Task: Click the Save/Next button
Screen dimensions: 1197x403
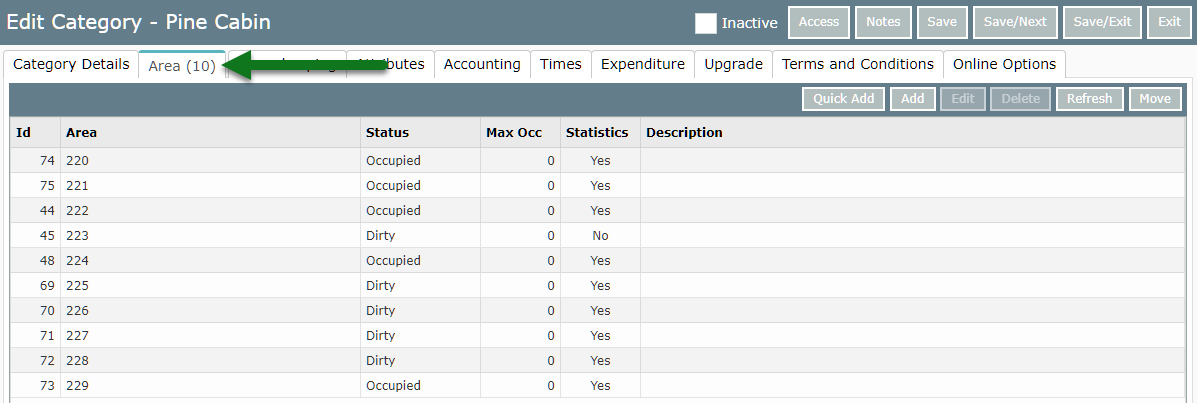Action: [x=1014, y=22]
